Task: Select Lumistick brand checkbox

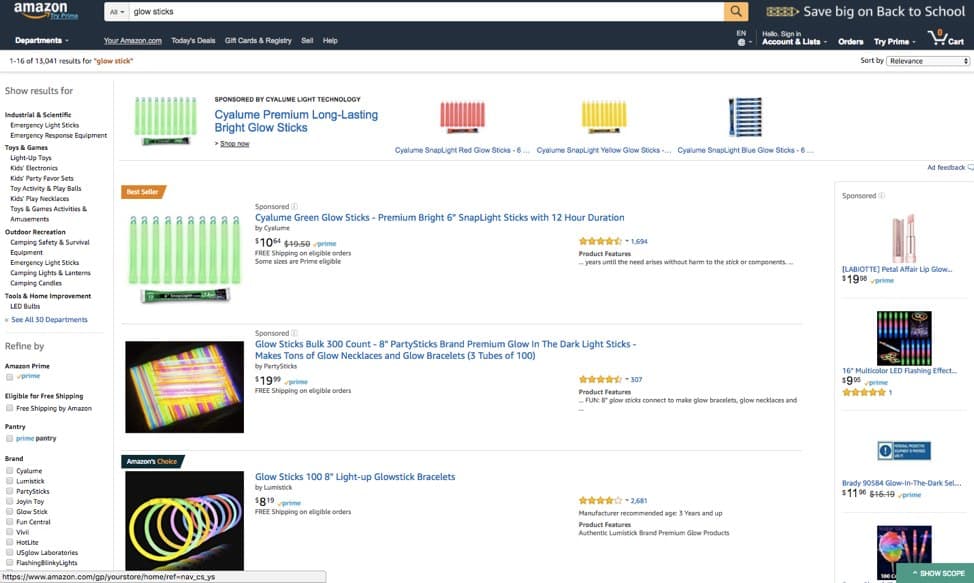Action: click(x=9, y=481)
